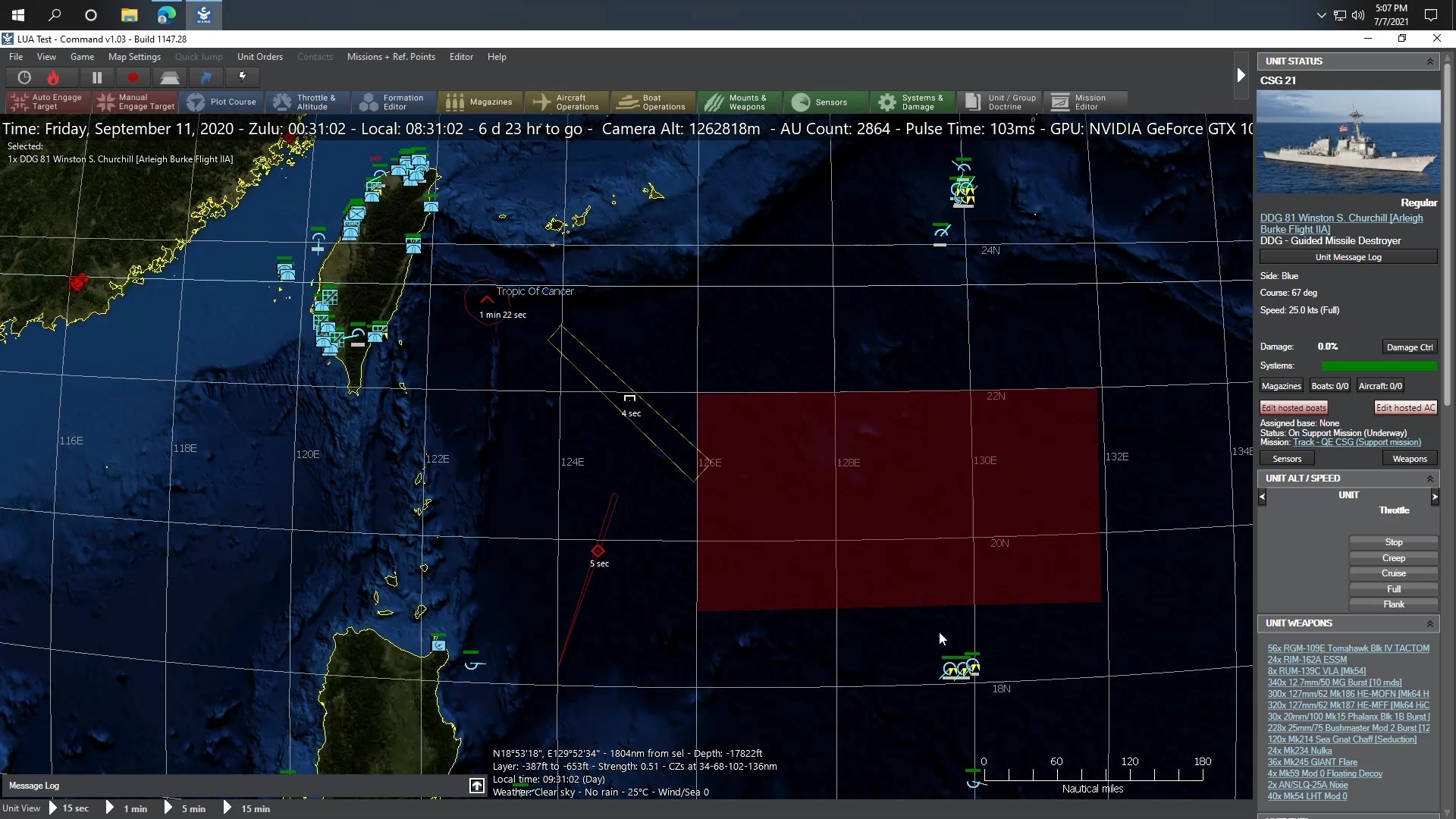Viewport: 1456px width, 819px height.
Task: Open the File menu
Action: (16, 57)
